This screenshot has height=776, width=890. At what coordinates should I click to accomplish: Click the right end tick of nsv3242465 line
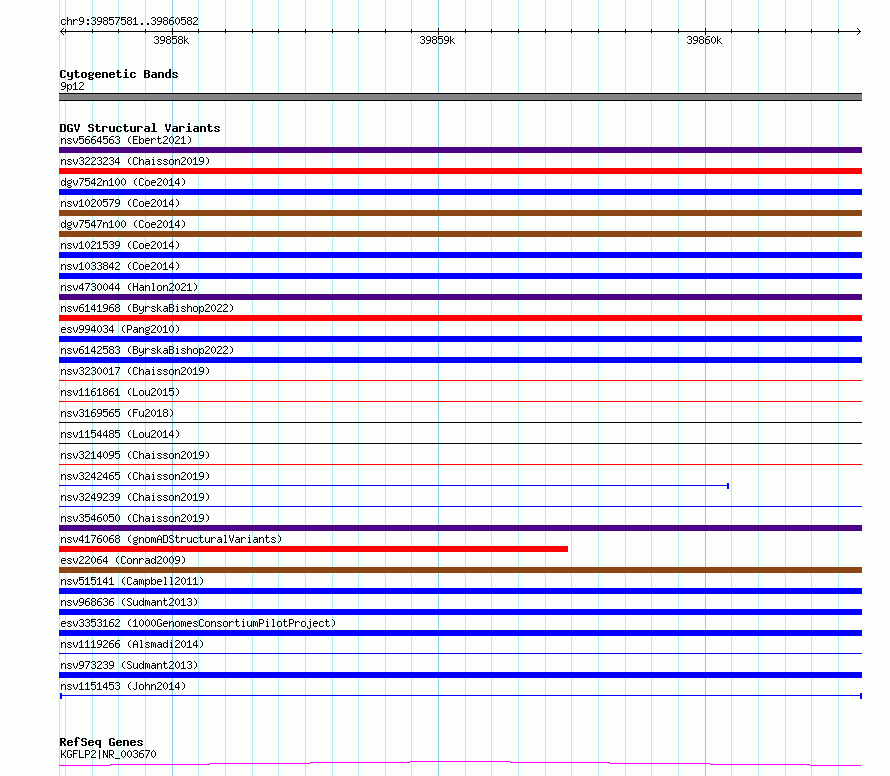pos(728,486)
